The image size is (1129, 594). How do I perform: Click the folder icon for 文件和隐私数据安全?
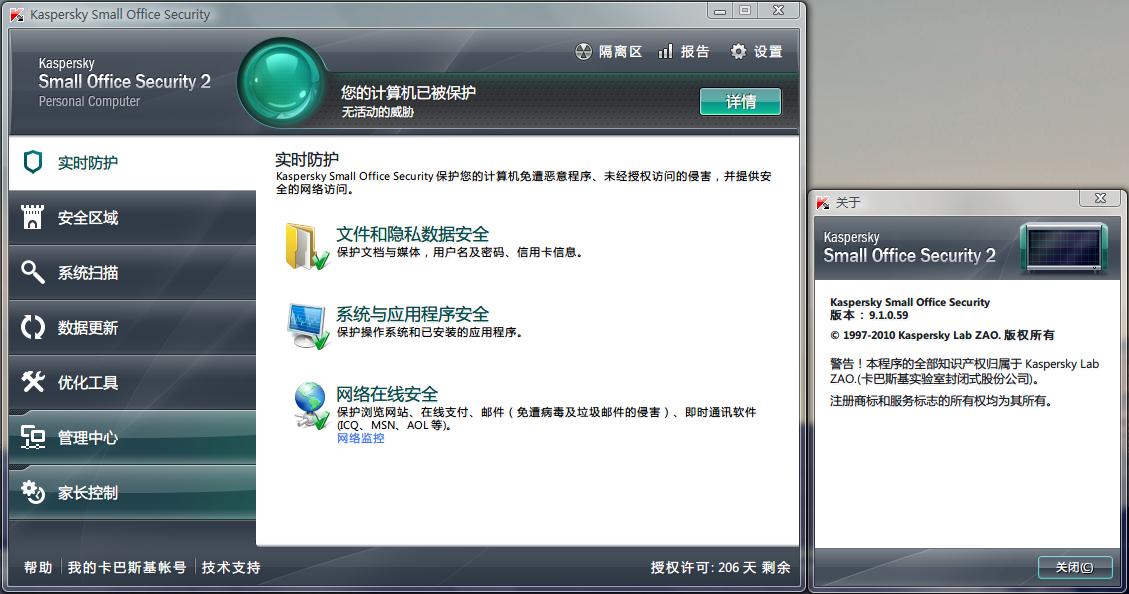point(307,246)
